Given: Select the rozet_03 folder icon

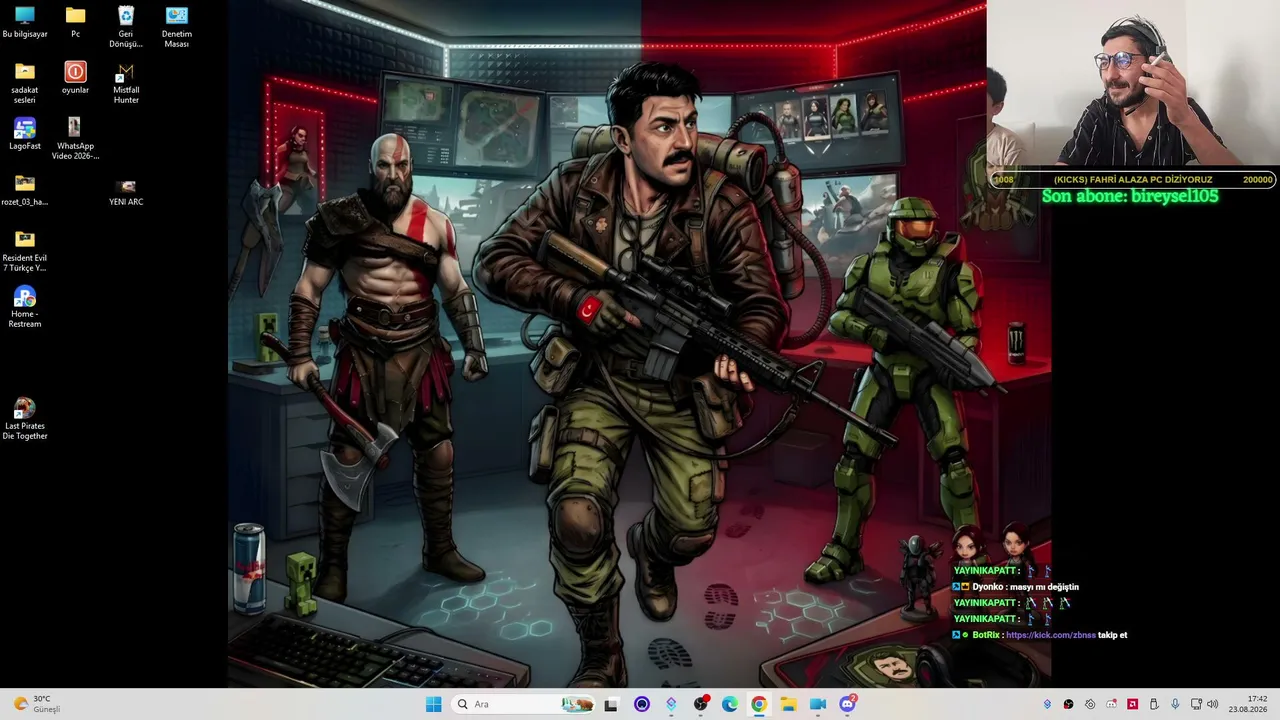Looking at the screenshot, I should (25, 190).
